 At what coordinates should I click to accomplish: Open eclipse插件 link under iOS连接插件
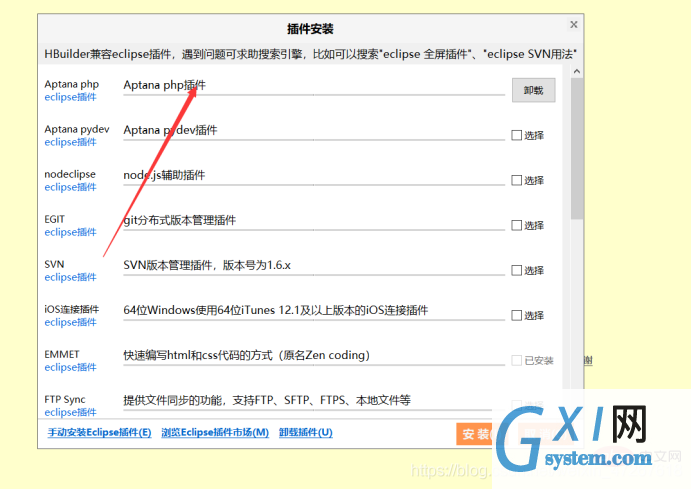pos(70,322)
